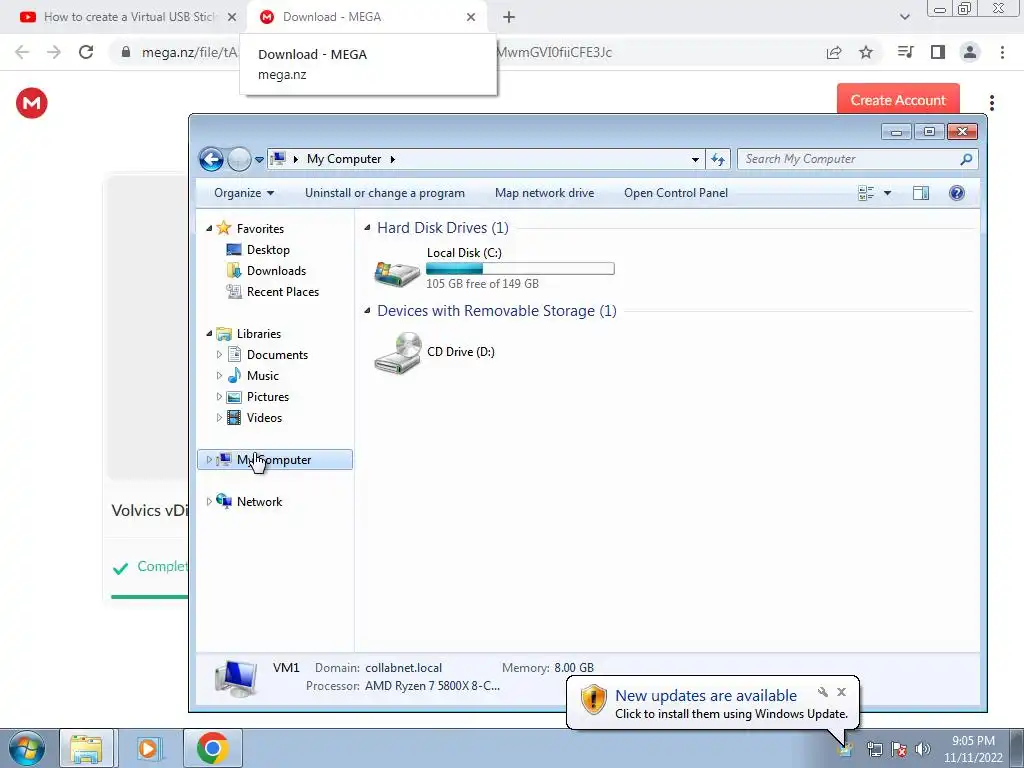Select the CD Drive (D:) icon

(398, 353)
